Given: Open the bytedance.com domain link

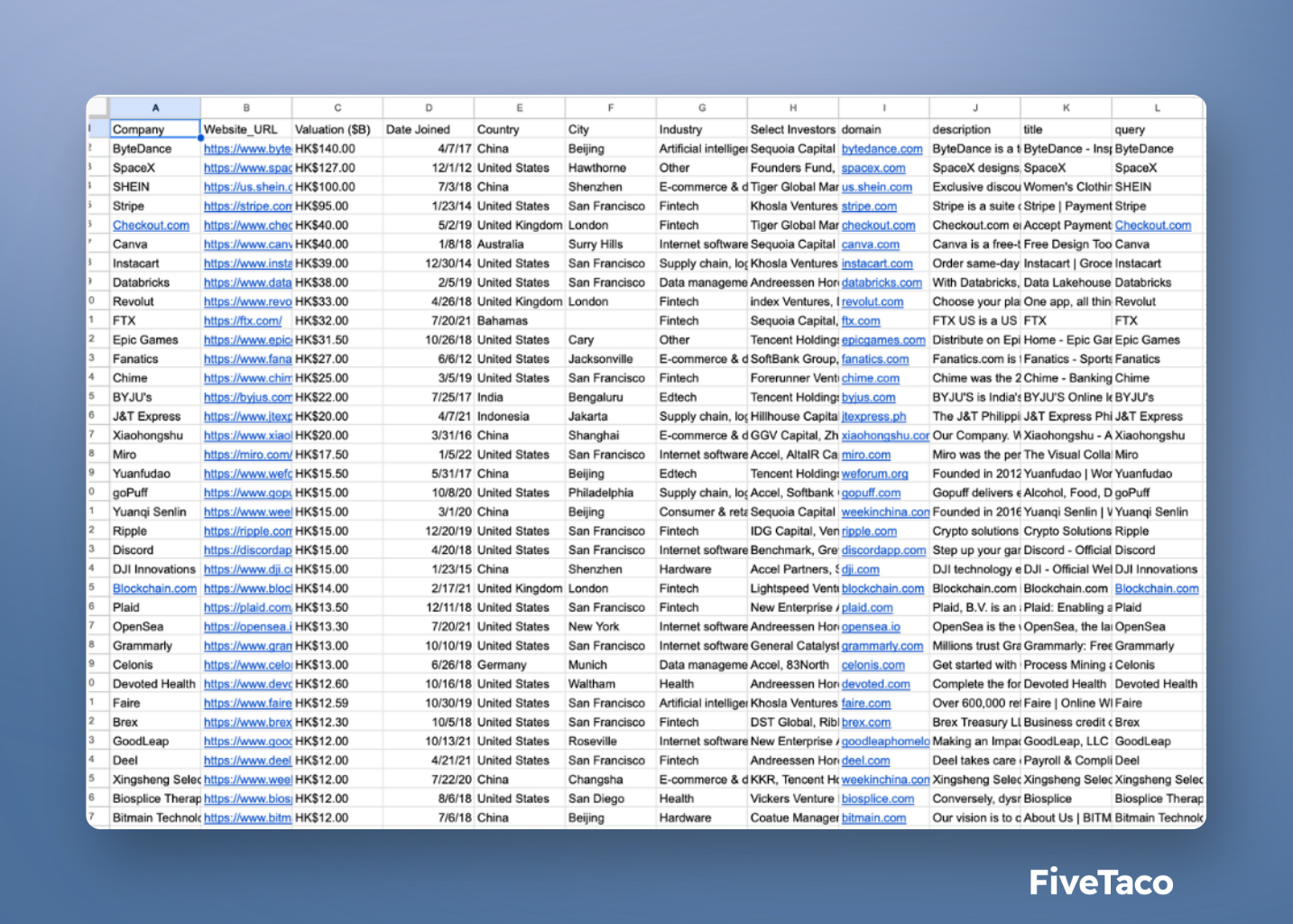Looking at the screenshot, I should [882, 149].
